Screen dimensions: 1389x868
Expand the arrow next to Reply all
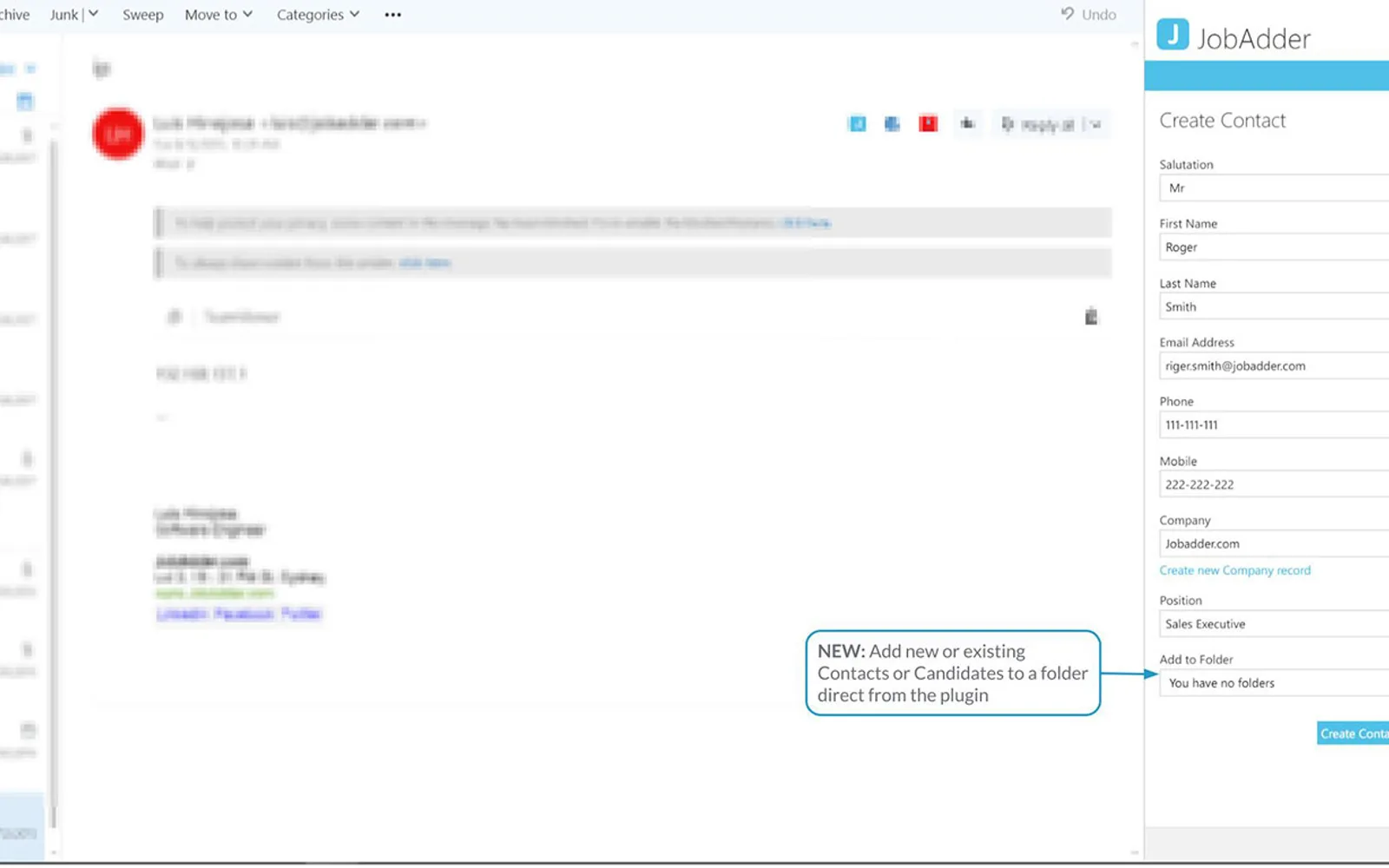coord(1096,125)
